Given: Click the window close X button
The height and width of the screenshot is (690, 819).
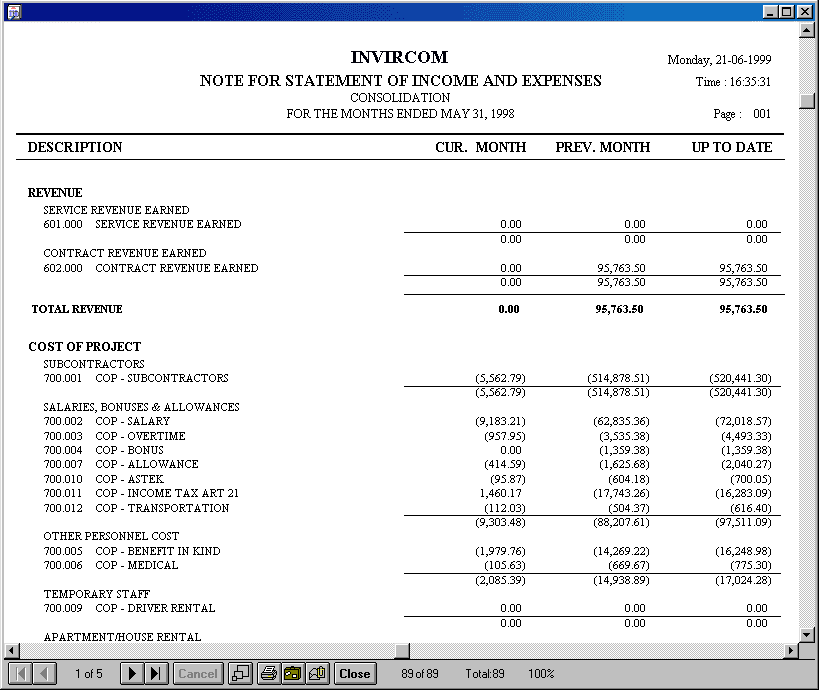Looking at the screenshot, I should (804, 11).
